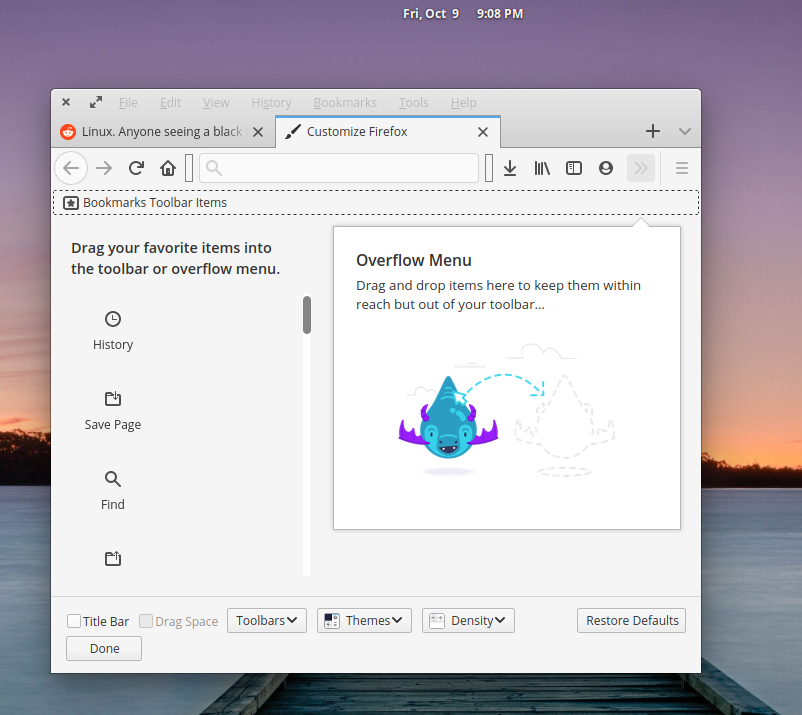This screenshot has width=802, height=715.
Task: Click the search magnifier in URL bar
Action: pos(214,168)
